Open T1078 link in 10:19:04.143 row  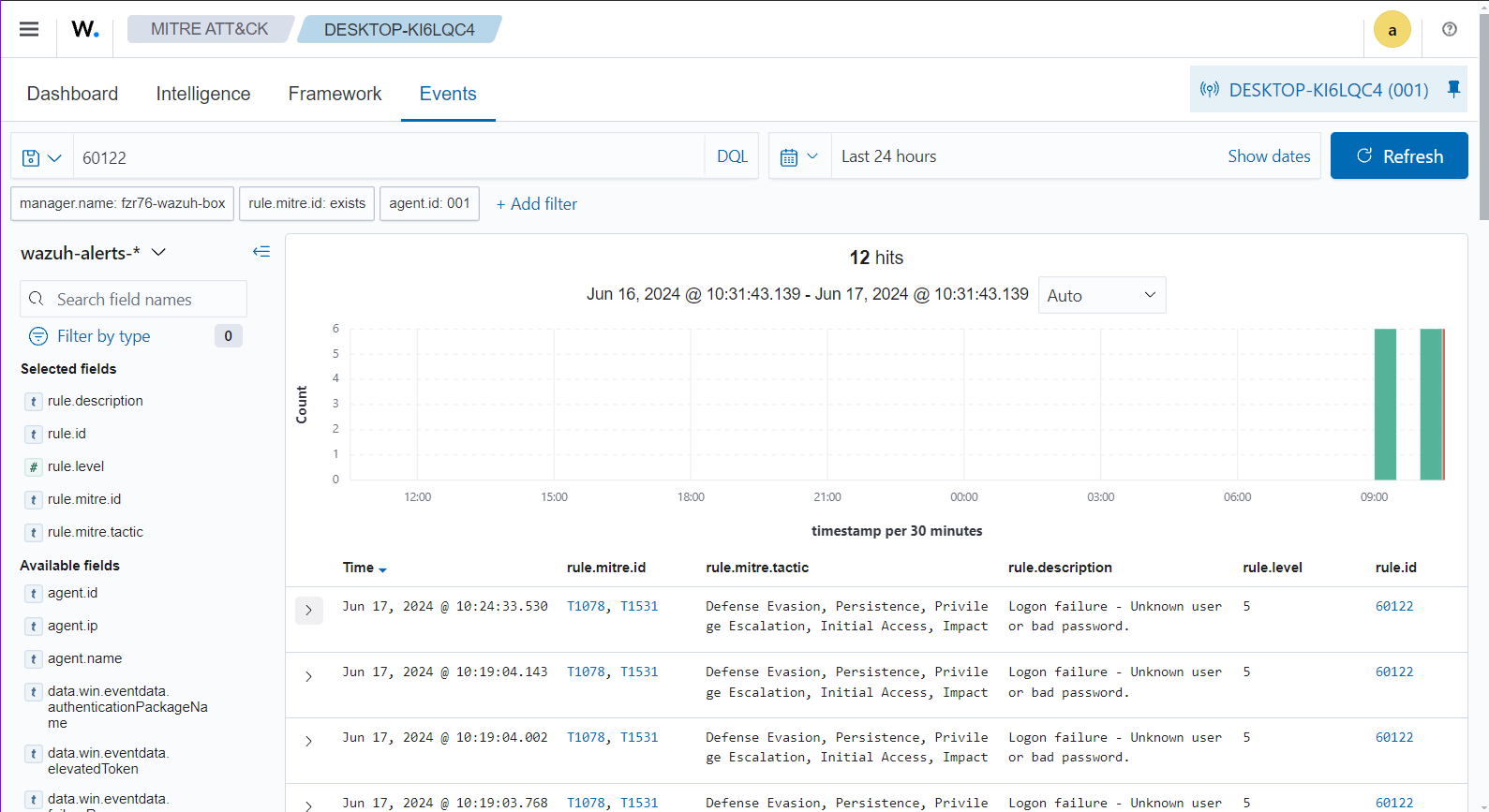(586, 672)
